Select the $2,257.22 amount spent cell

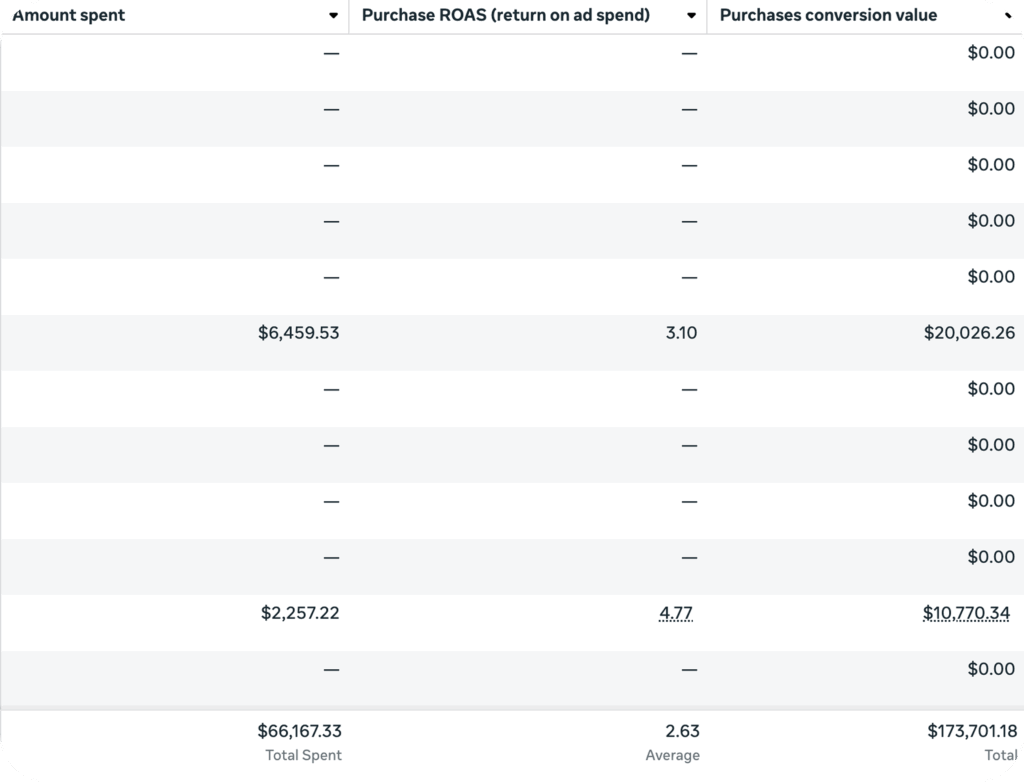point(300,613)
